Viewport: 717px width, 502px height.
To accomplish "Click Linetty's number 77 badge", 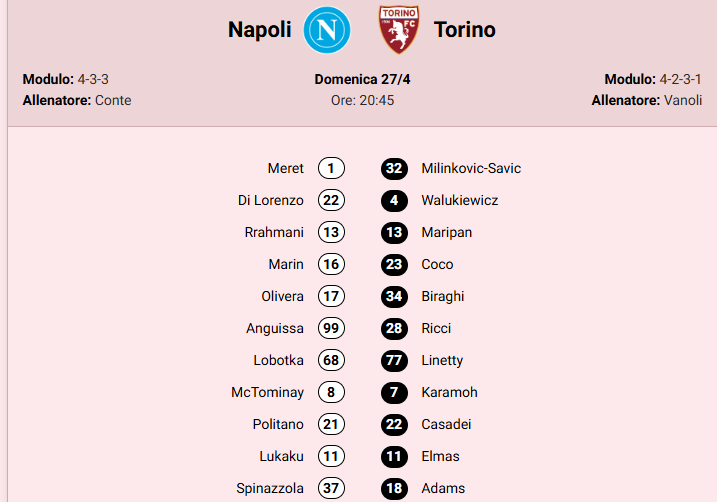I will (394, 361).
